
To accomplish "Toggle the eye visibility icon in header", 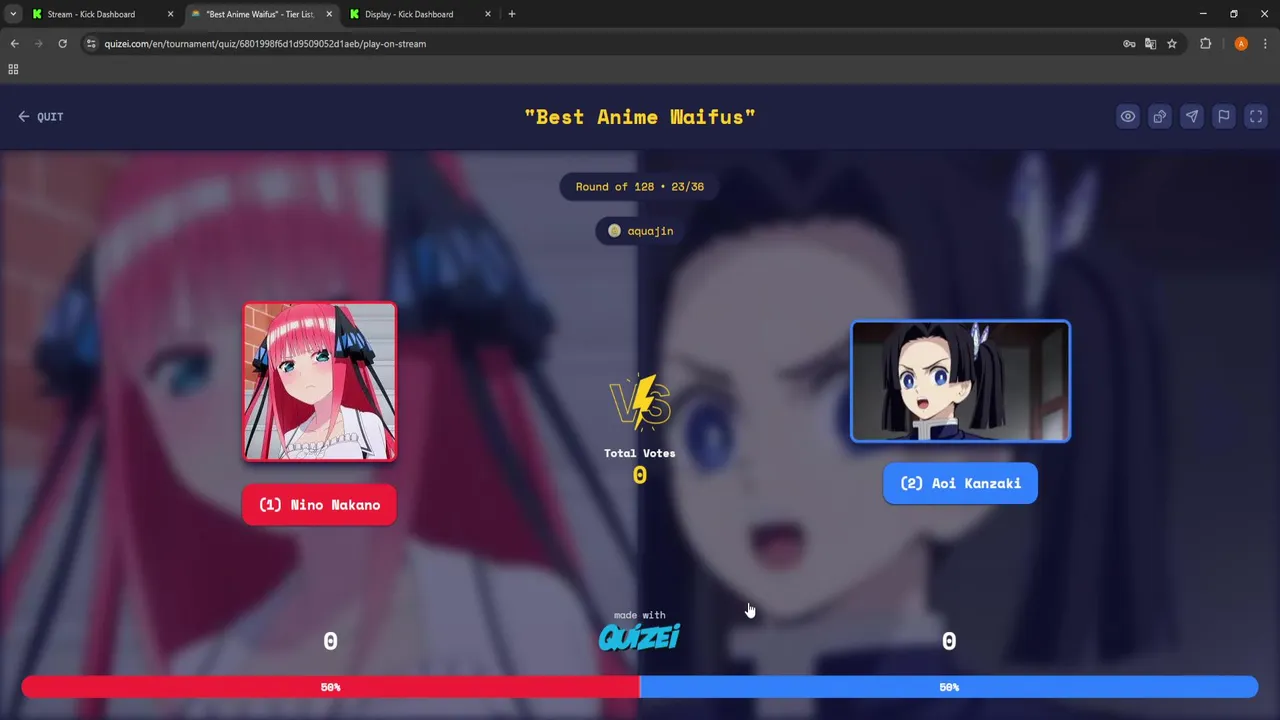I will (1128, 117).
